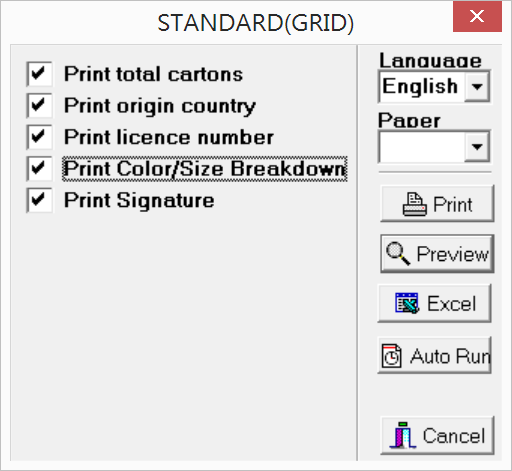Viewport: 512px width, 471px height.
Task: Click the magnifying glass Preview icon
Action: (397, 254)
